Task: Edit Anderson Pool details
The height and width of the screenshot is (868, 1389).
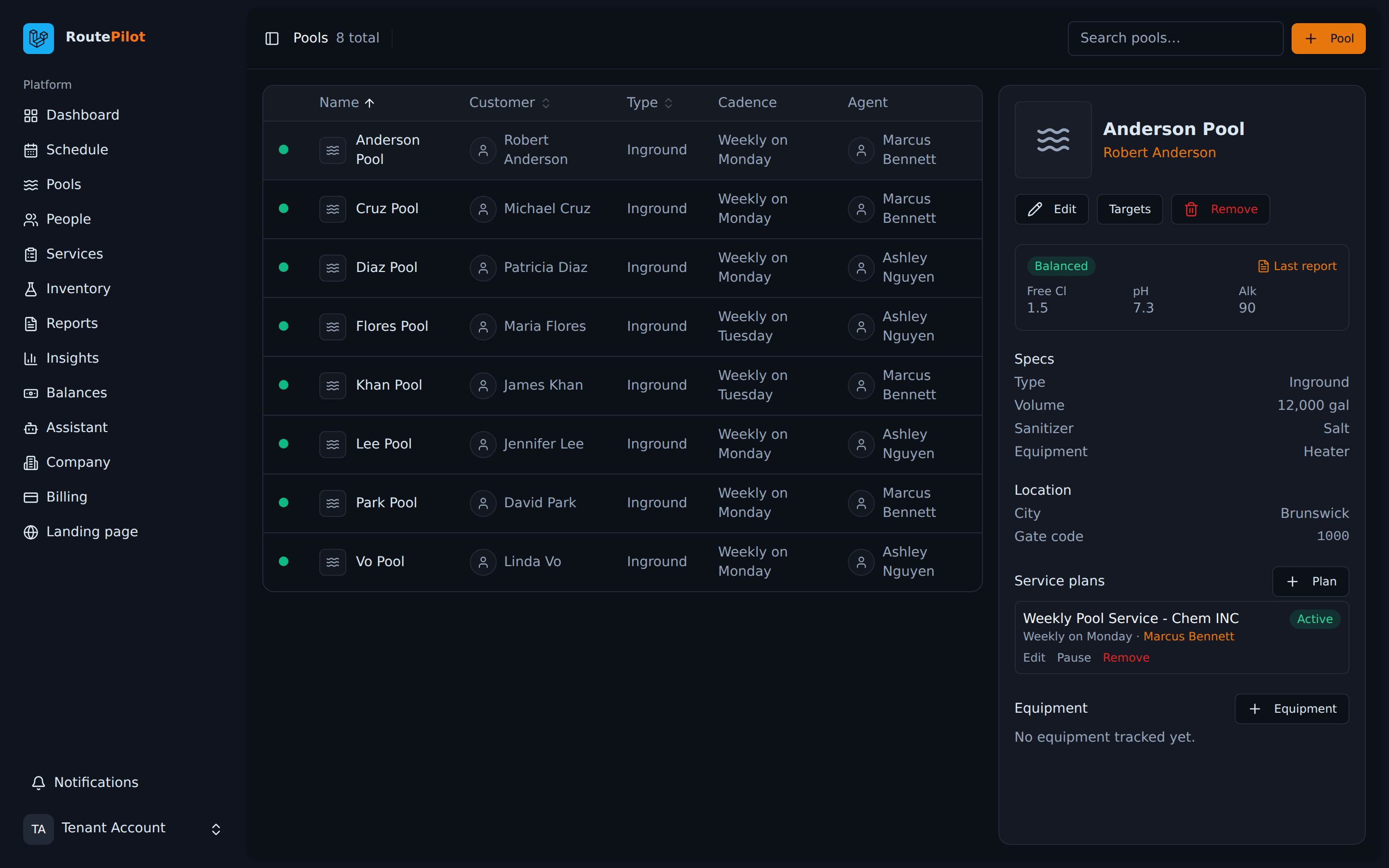Action: [x=1051, y=210]
